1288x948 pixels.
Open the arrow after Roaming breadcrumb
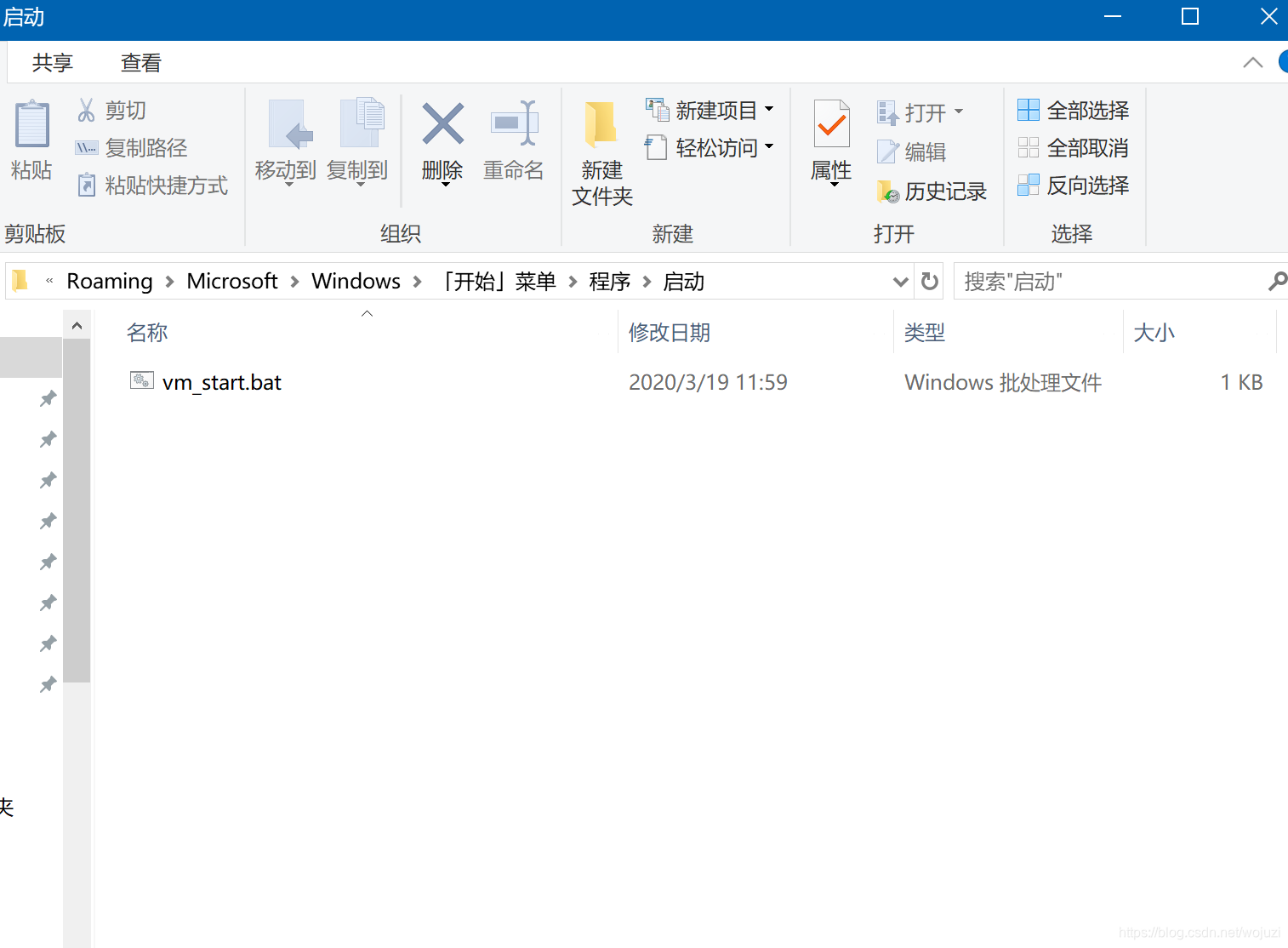pos(170,282)
